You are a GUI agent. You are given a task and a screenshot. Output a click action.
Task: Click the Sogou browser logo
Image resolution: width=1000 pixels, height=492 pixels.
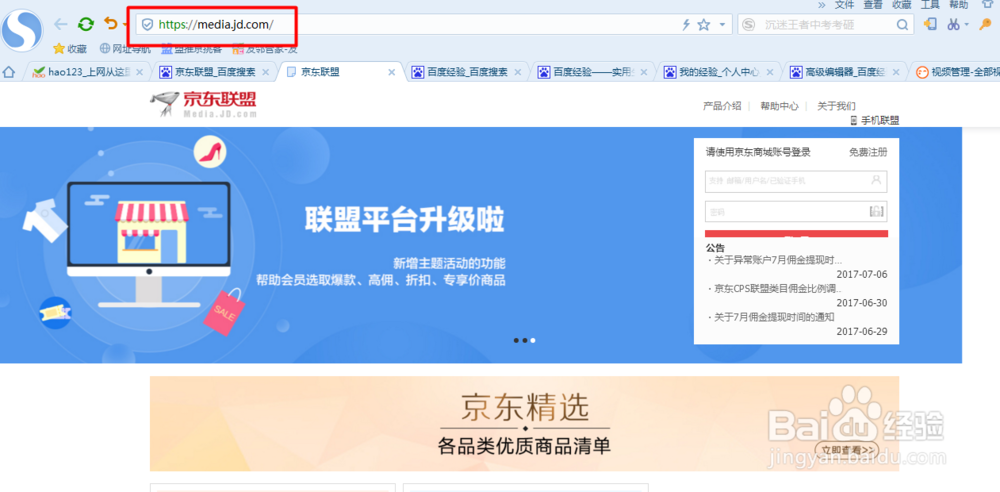click(22, 31)
